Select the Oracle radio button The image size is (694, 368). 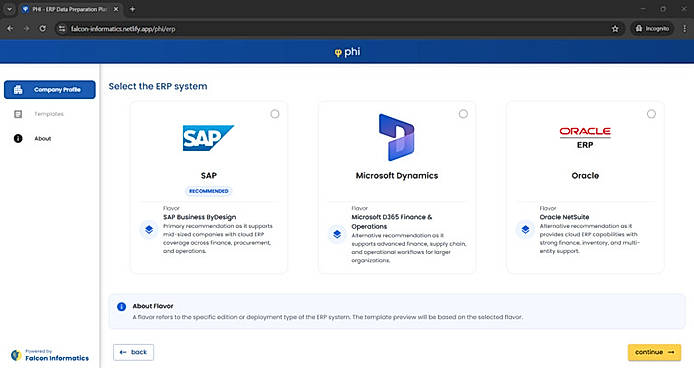pyautogui.click(x=651, y=114)
